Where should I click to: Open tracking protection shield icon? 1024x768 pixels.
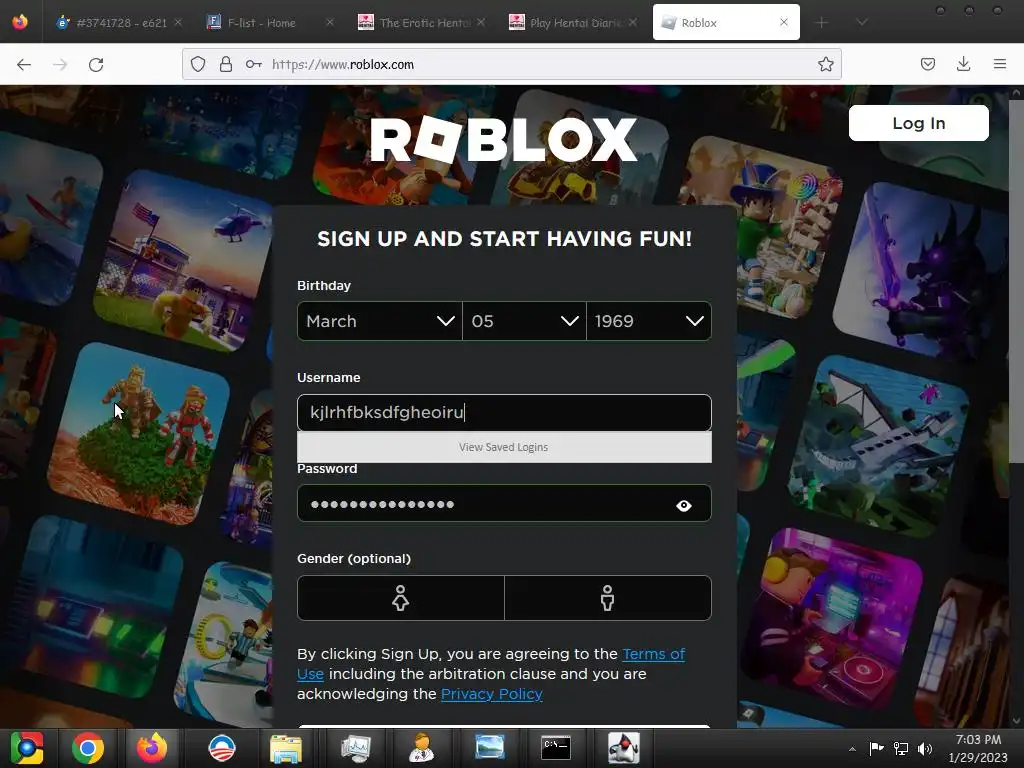[198, 64]
